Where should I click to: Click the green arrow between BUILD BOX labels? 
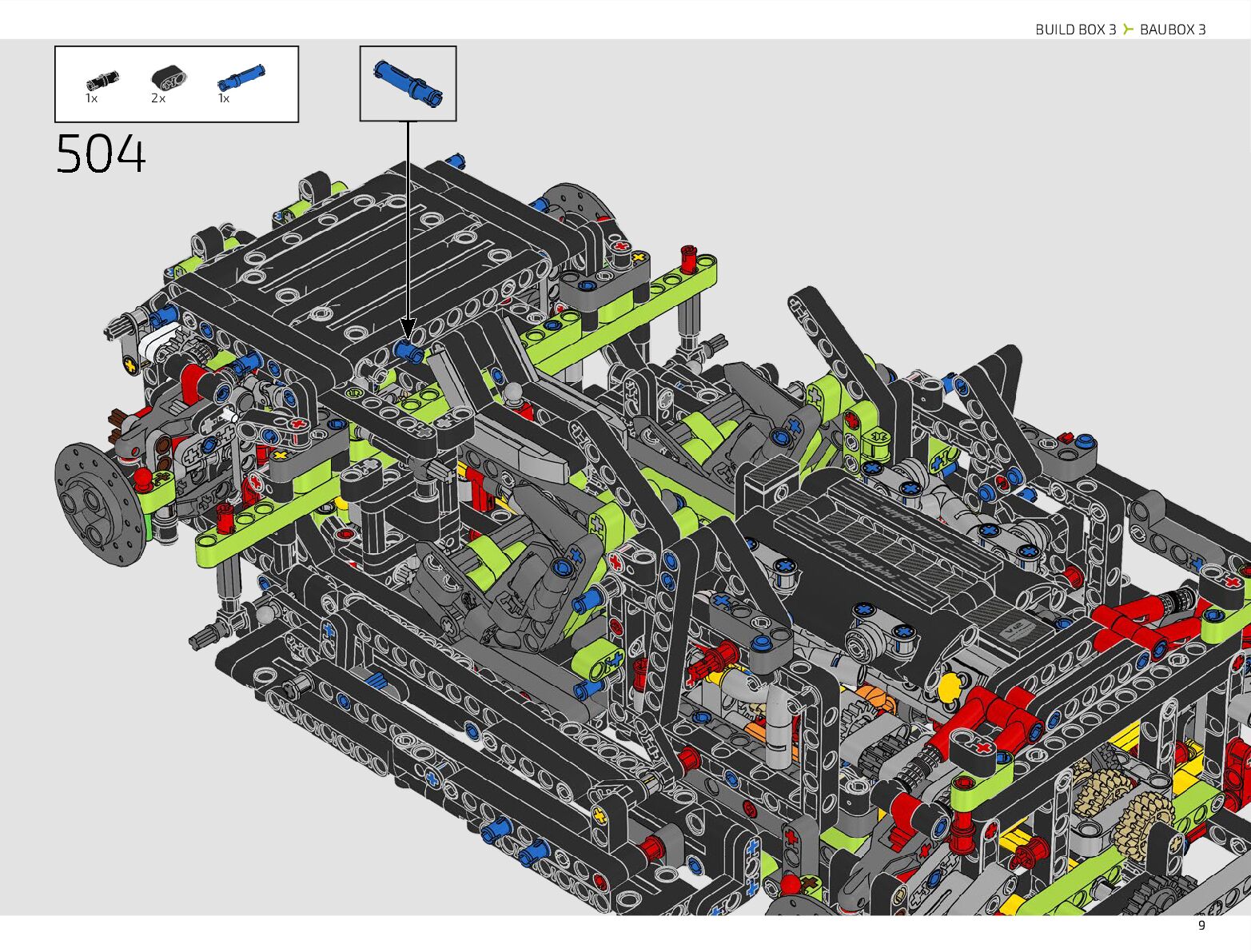coord(1128,30)
